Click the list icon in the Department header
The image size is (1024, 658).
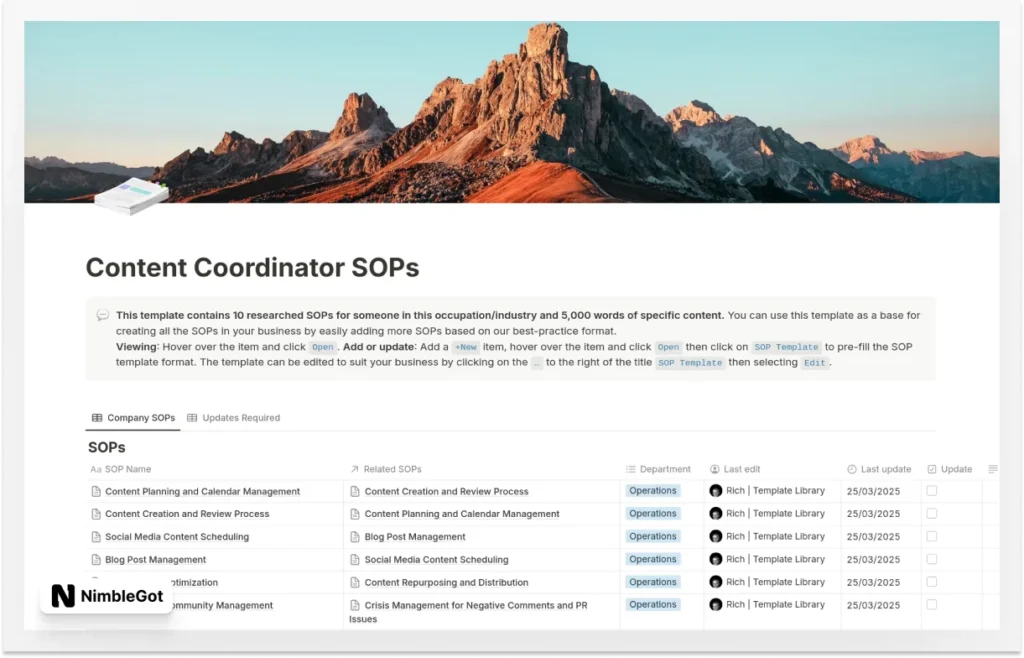coord(629,469)
